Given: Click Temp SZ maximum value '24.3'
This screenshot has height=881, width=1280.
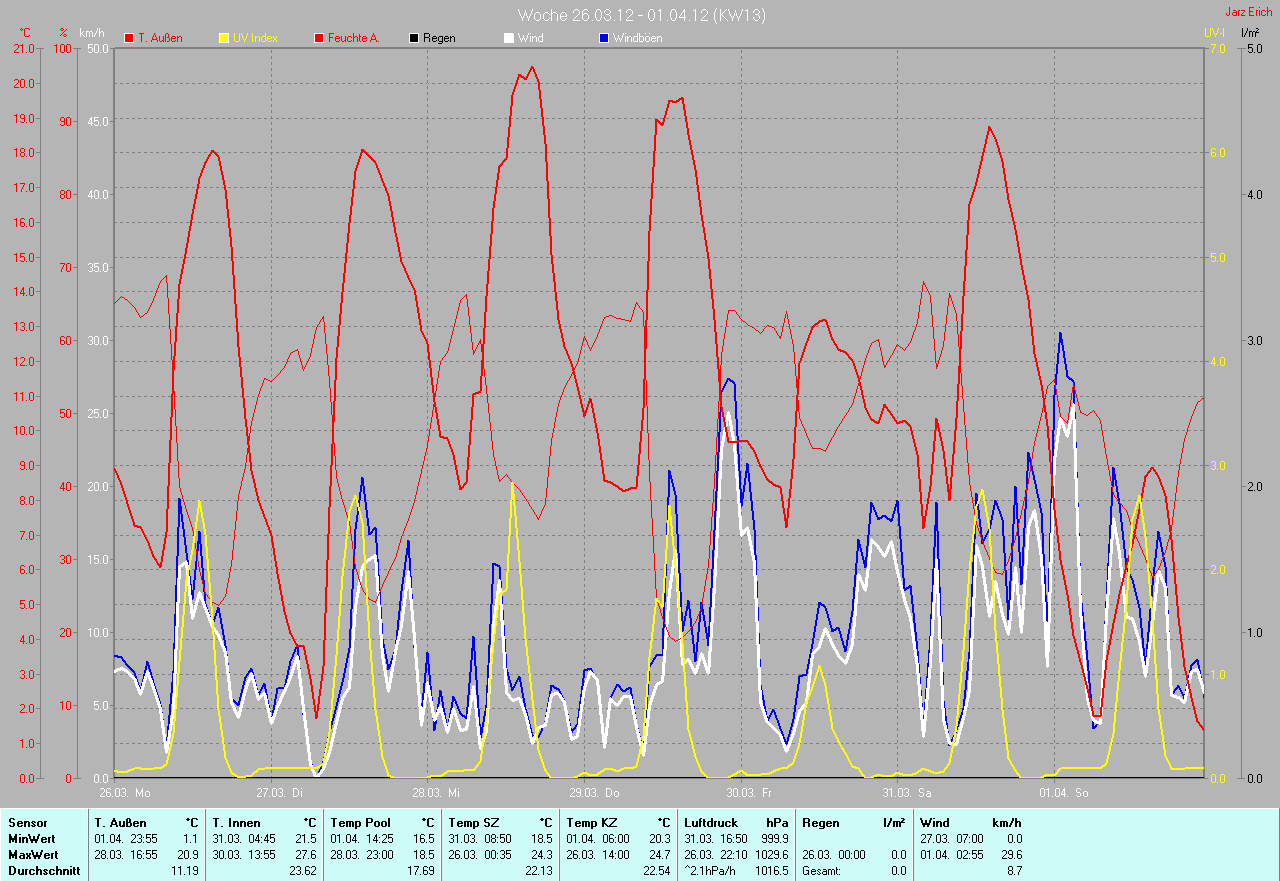Looking at the screenshot, I should tap(541, 855).
